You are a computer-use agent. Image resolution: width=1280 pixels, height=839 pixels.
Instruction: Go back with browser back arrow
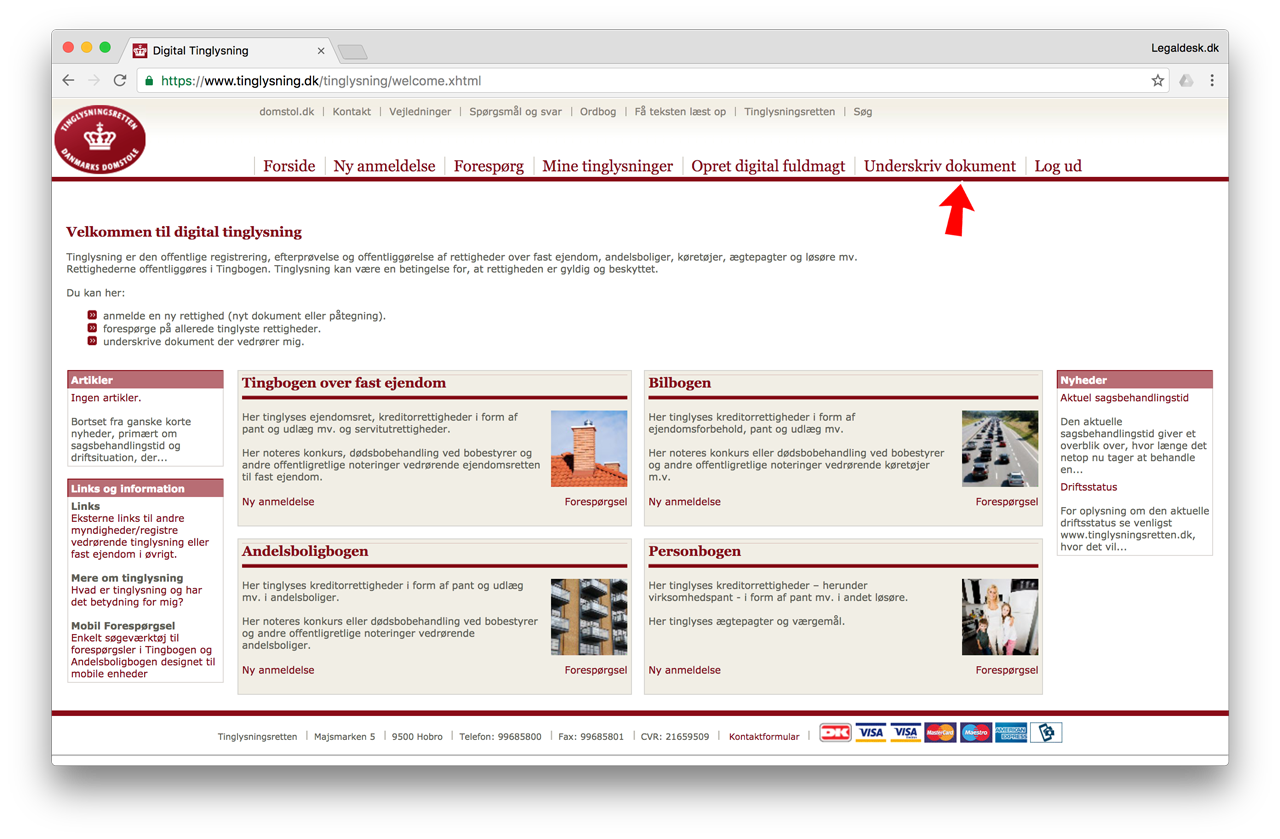tap(68, 81)
